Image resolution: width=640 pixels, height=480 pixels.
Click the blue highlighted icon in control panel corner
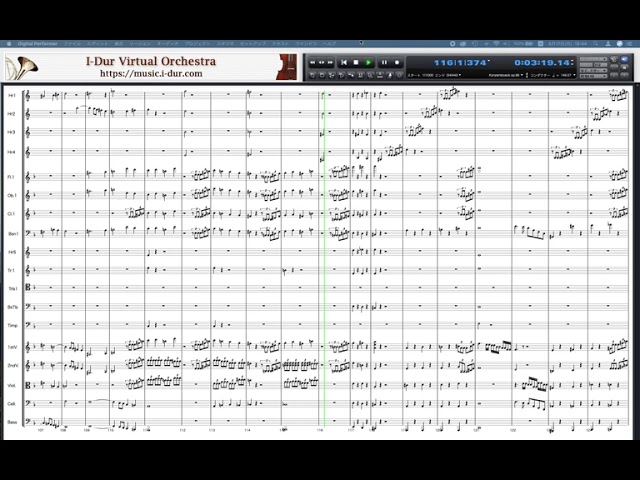pos(624,60)
